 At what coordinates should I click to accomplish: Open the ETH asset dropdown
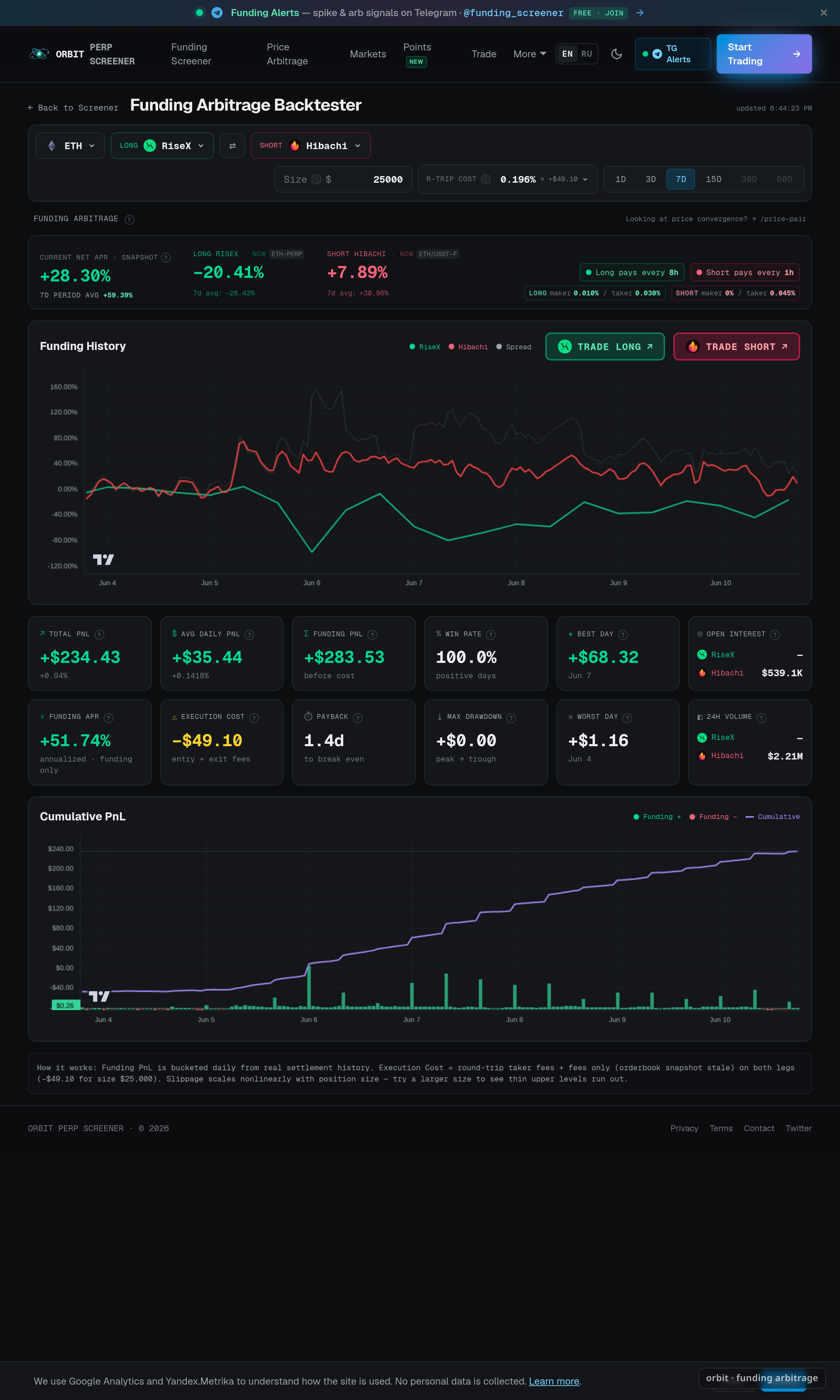coord(70,146)
